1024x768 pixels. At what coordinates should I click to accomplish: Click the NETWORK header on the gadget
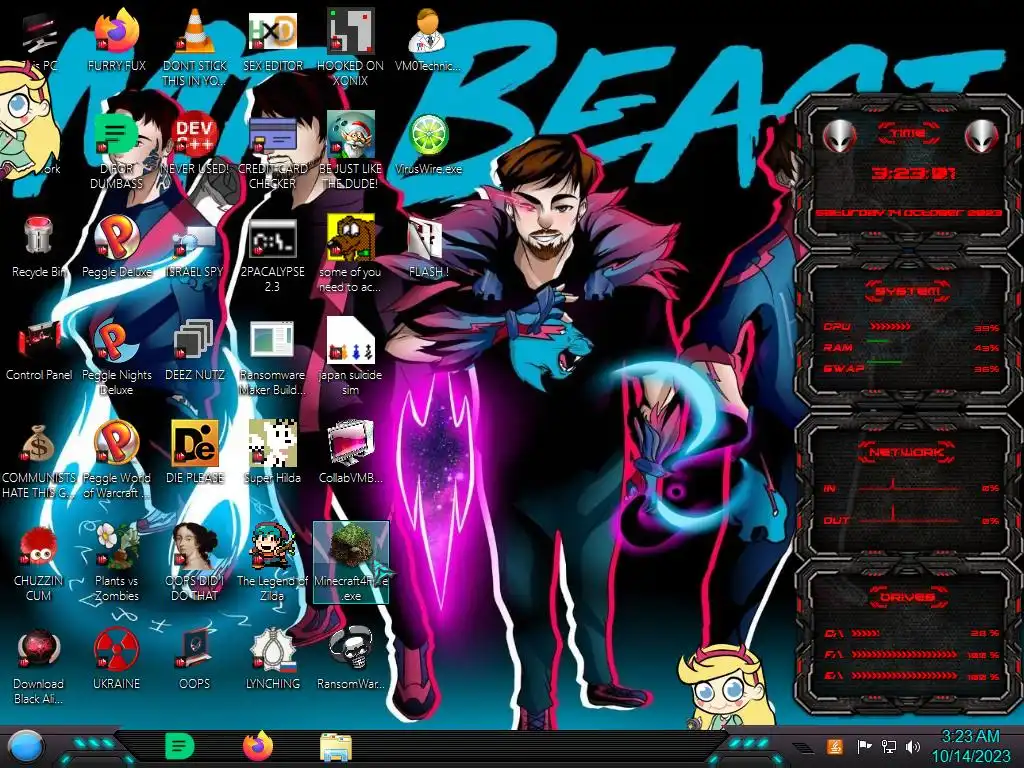click(907, 452)
